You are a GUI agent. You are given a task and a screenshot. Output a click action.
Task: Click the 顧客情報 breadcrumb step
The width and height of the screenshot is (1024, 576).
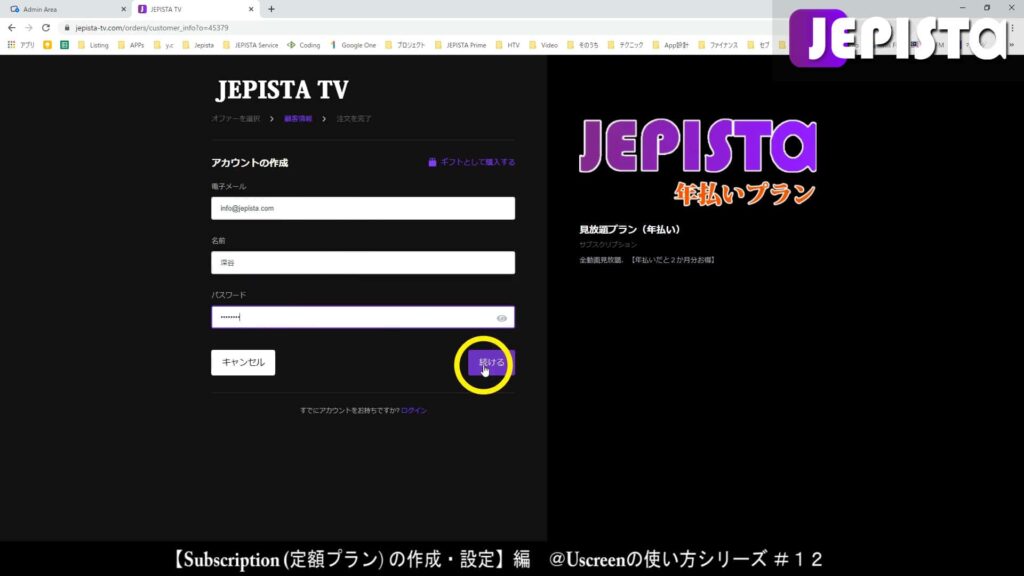tap(298, 119)
